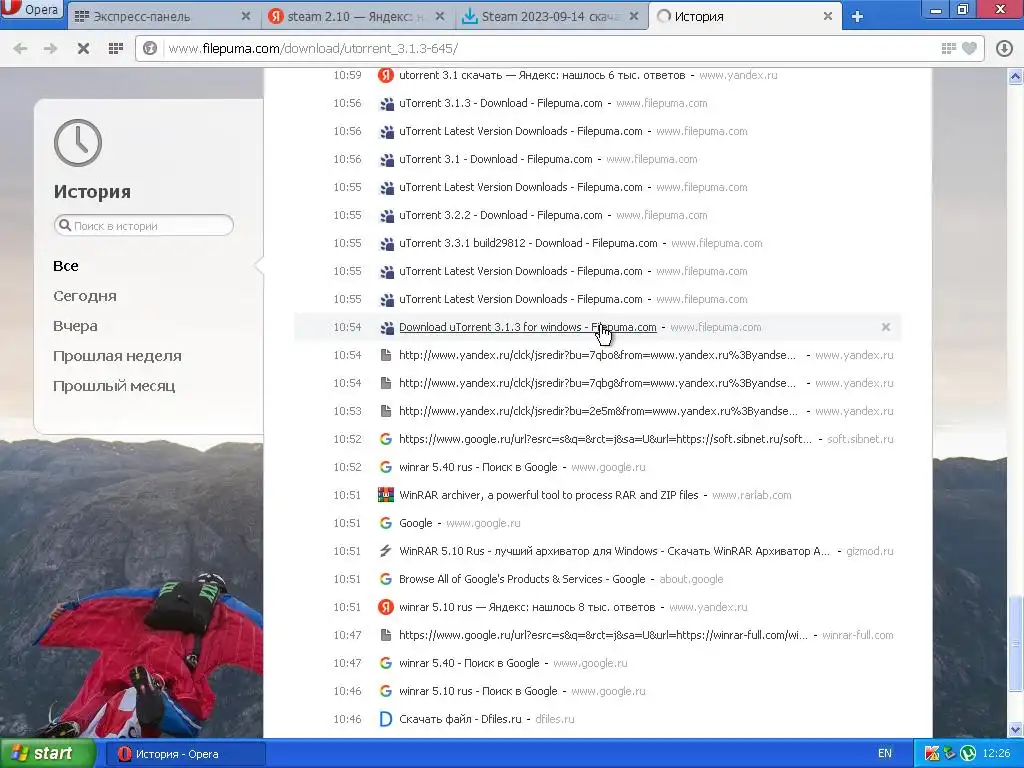The height and width of the screenshot is (768, 1024).
Task: Switch to the steam 2.10 Яндекс tab
Action: pyautogui.click(x=358, y=16)
